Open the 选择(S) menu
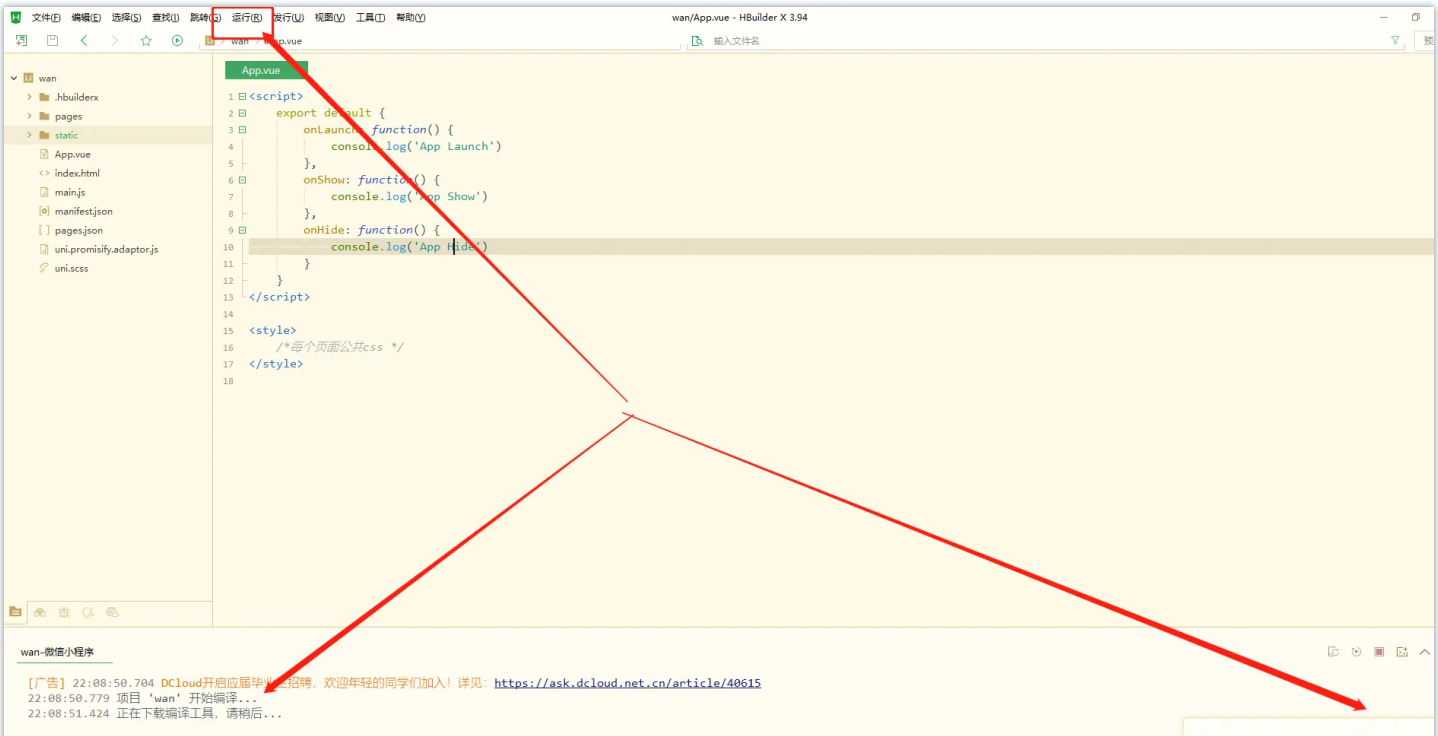This screenshot has height=736, width=1438. 126,18
